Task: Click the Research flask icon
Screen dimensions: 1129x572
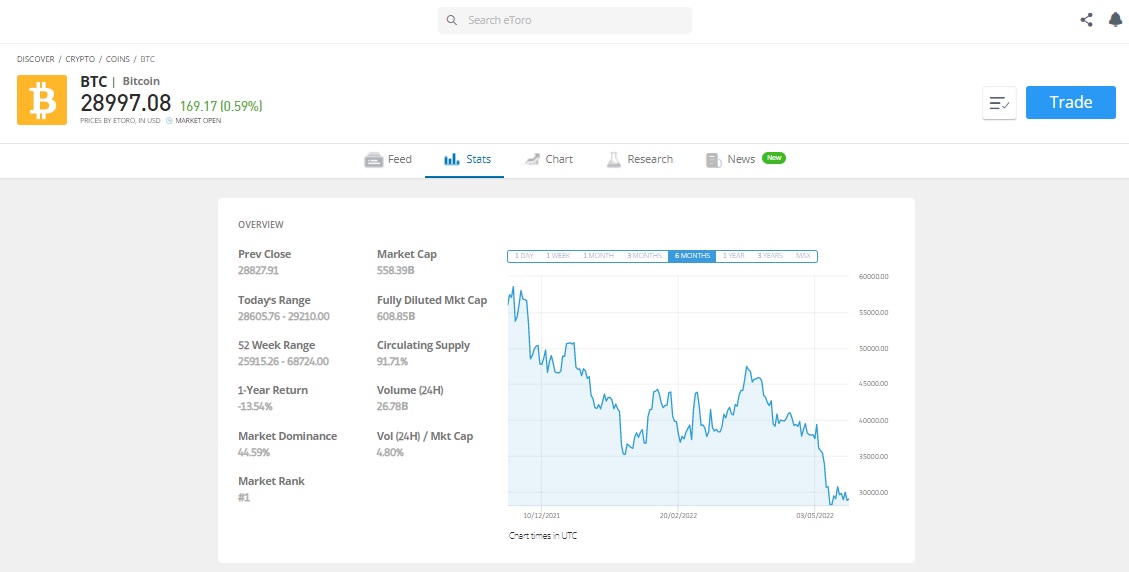Action: (x=613, y=159)
